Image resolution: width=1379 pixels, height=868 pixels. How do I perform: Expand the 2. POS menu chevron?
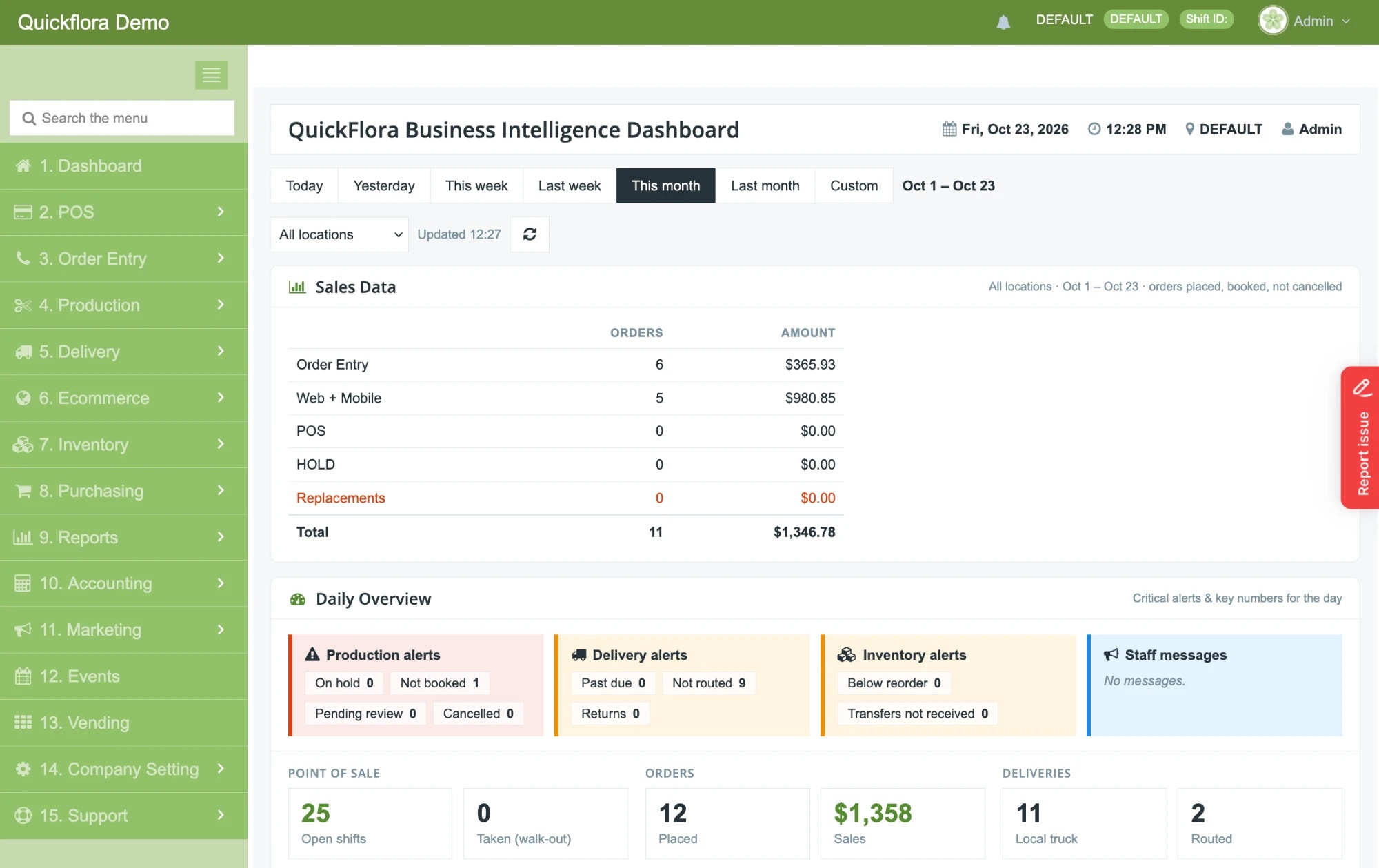coord(221,212)
